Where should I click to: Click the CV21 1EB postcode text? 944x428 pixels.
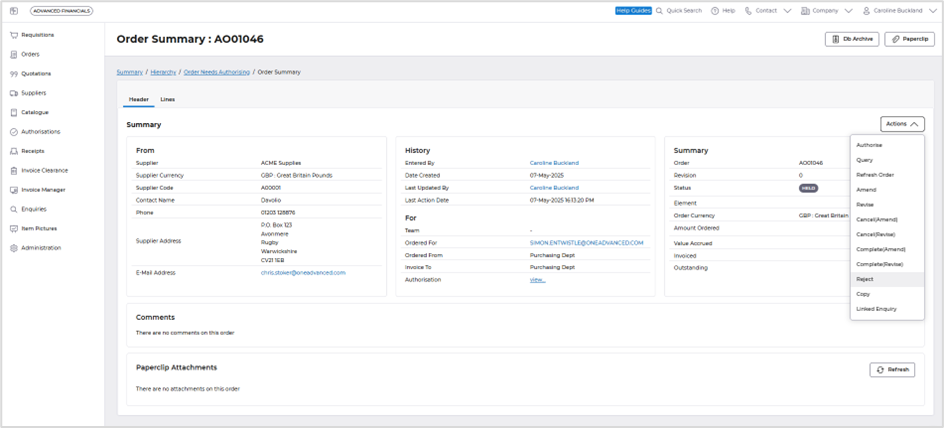(273, 261)
